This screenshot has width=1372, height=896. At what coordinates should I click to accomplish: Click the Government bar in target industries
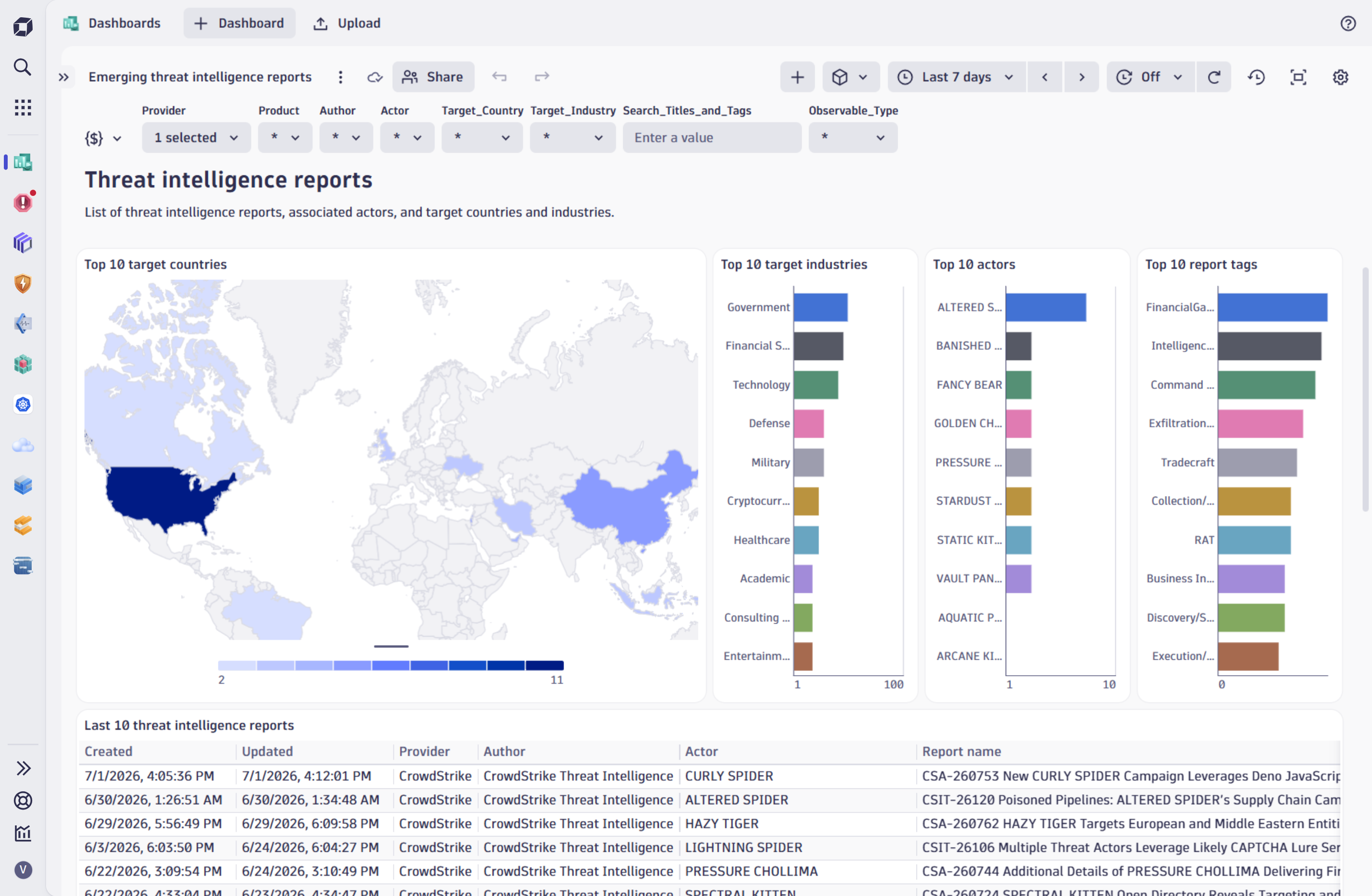point(820,307)
